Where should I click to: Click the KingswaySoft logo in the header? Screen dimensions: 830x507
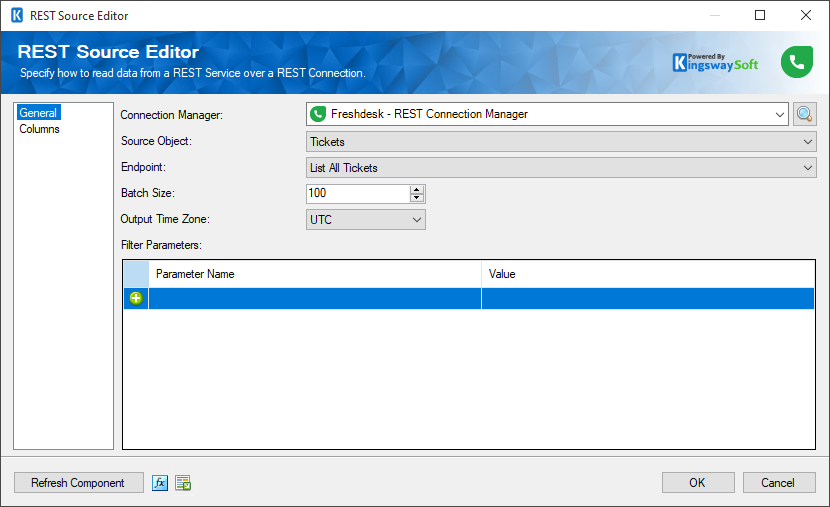point(715,62)
